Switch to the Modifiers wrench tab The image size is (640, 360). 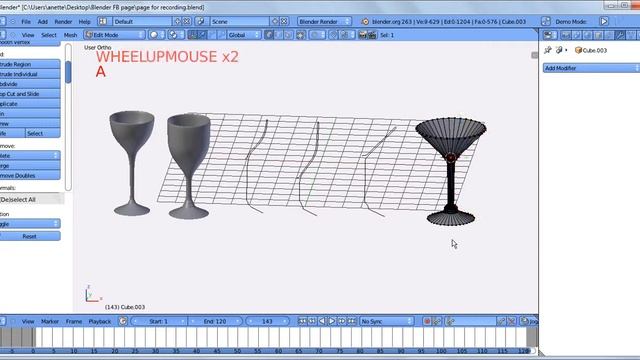click(x=620, y=35)
